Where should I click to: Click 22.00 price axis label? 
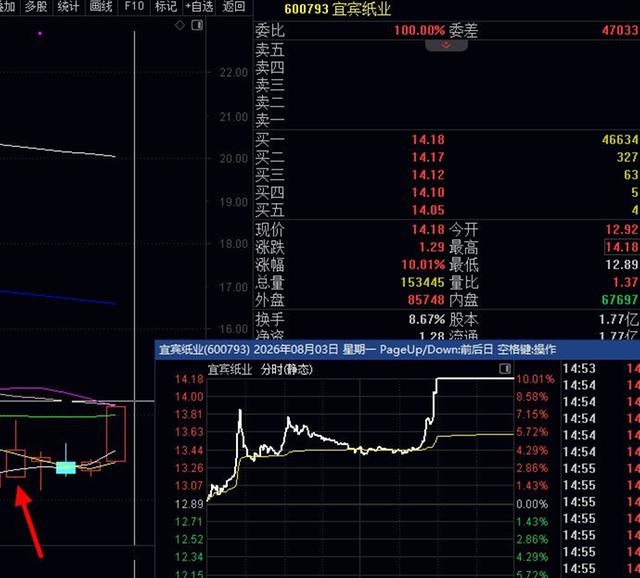coord(233,73)
